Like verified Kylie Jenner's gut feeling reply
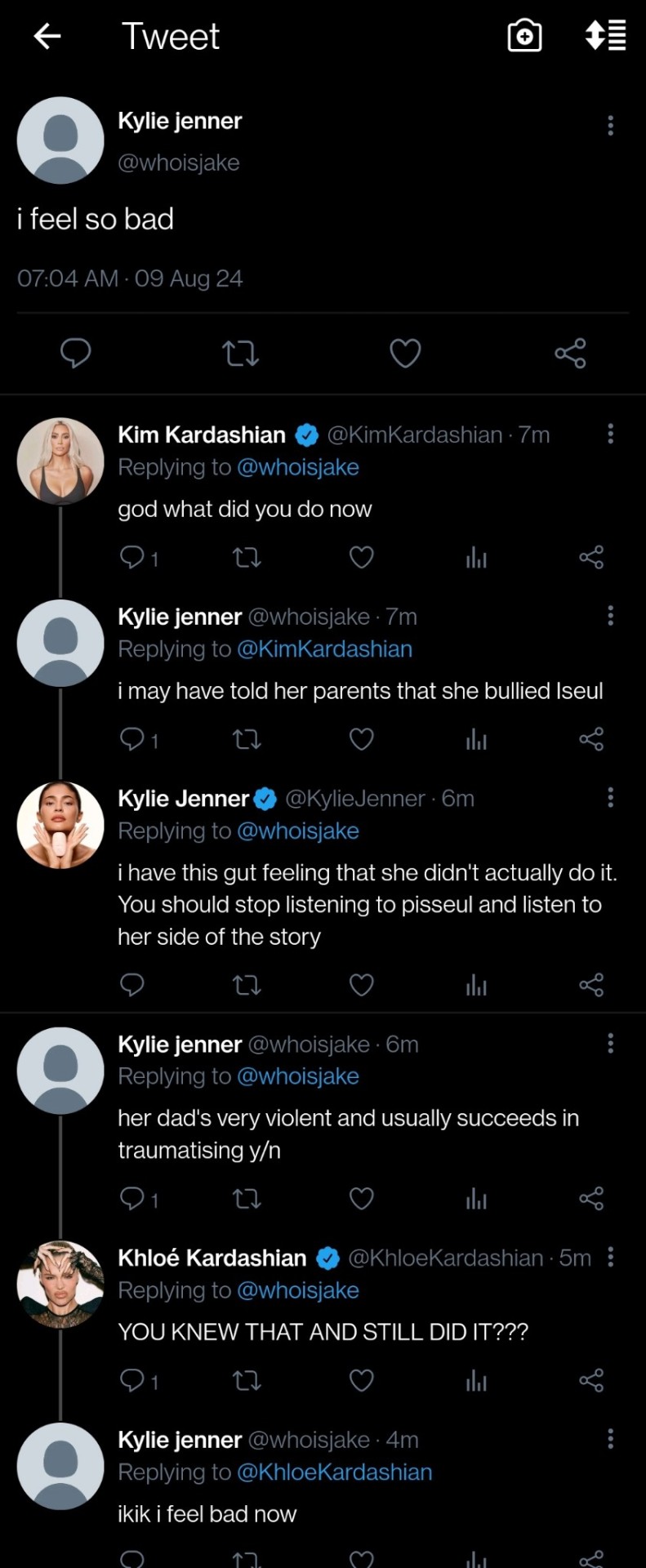Viewport: 646px width, 1568px height. tap(361, 986)
